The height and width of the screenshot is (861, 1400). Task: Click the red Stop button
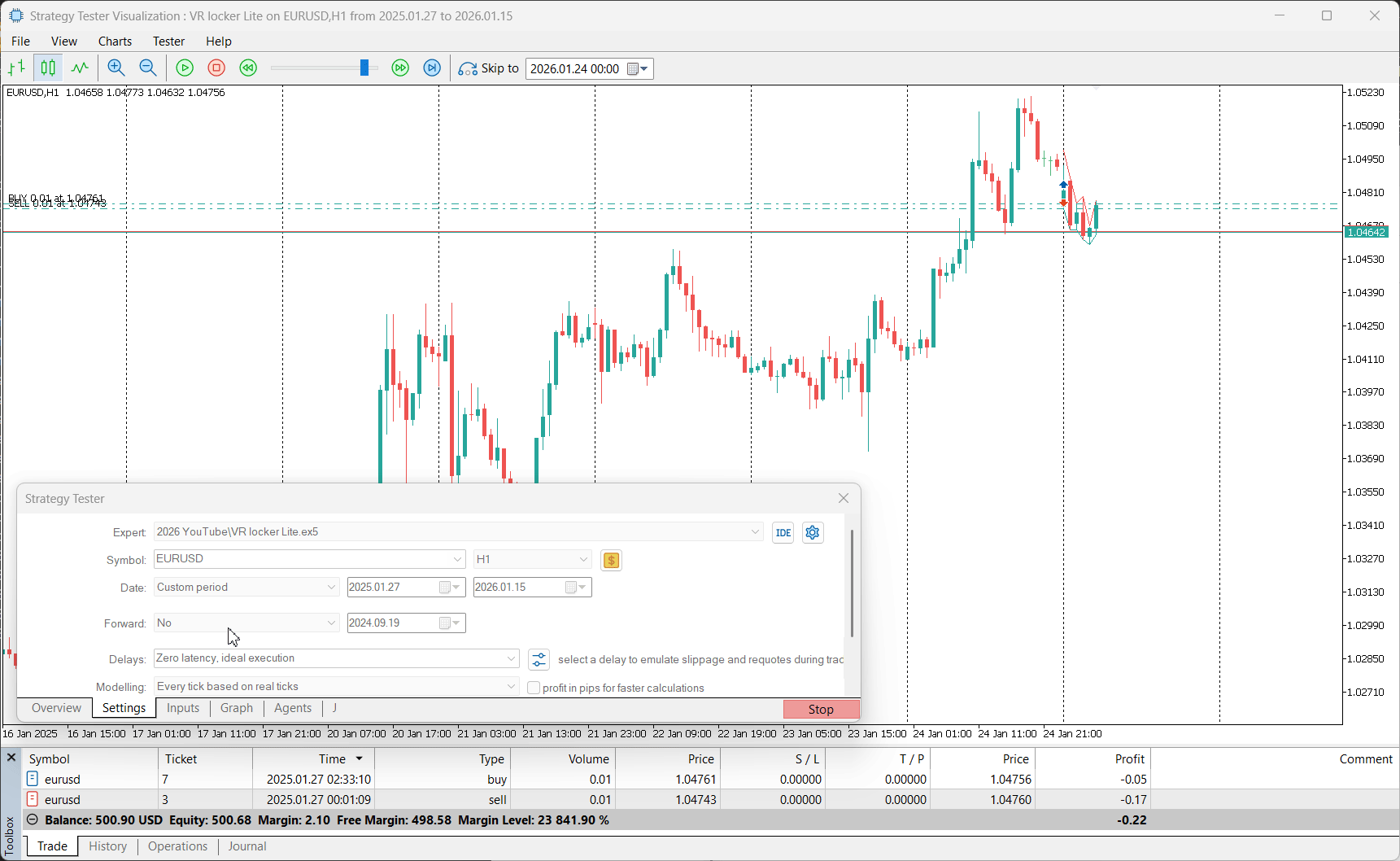coord(821,709)
